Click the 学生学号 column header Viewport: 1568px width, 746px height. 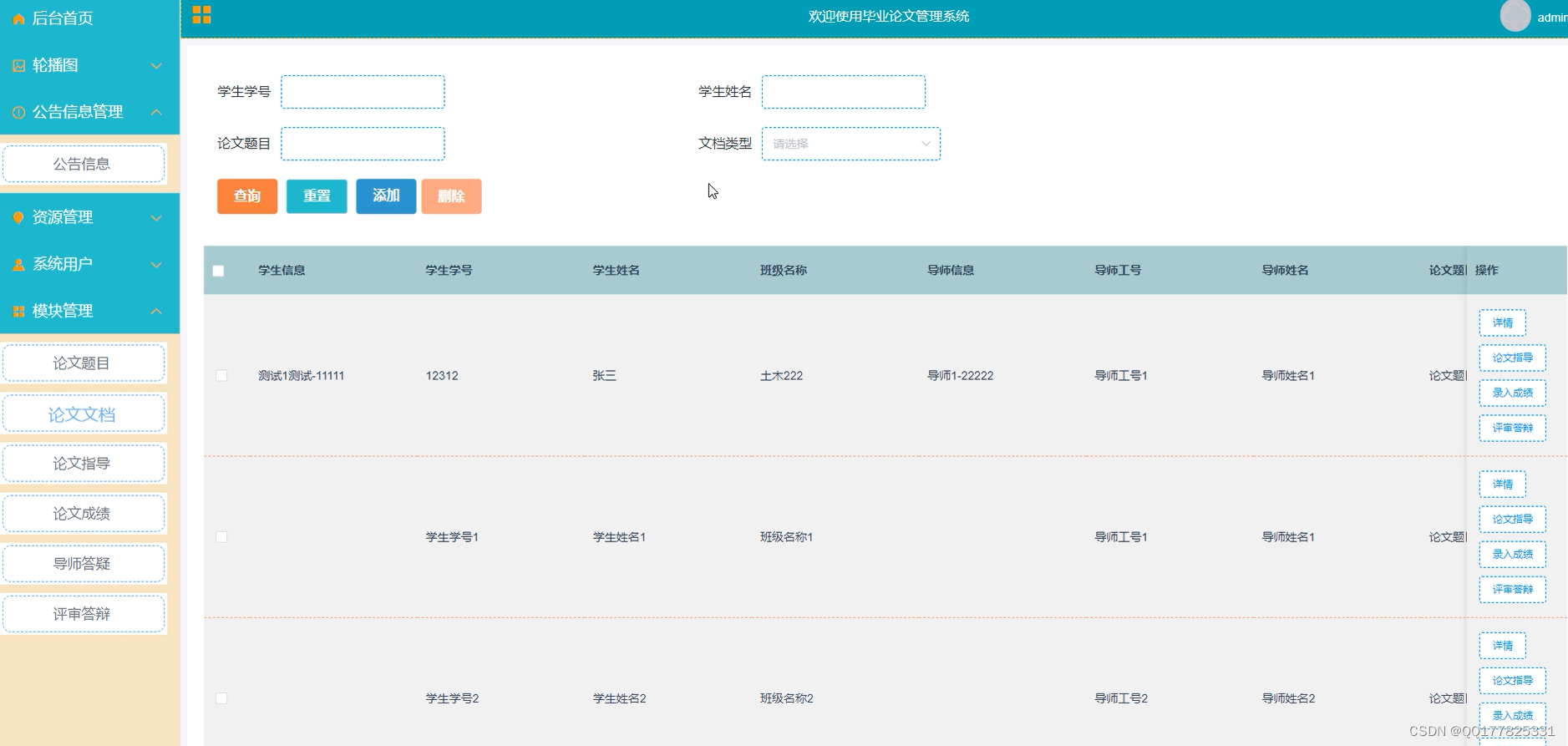coord(449,271)
